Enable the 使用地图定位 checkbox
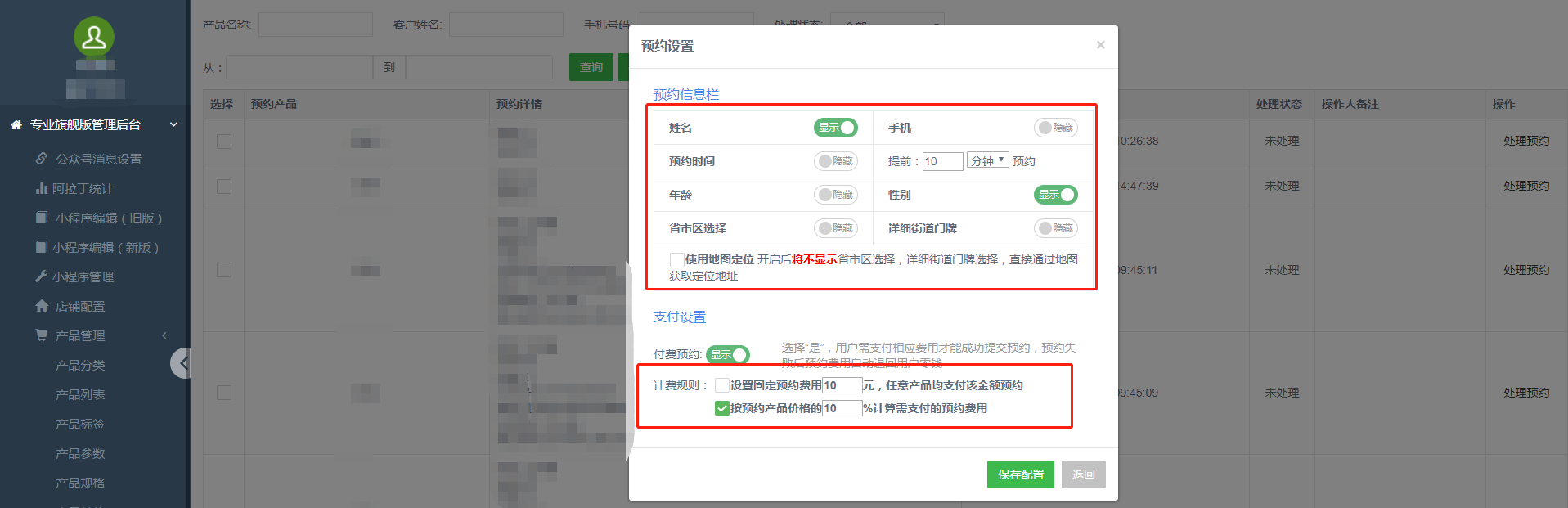1568x508 pixels. (676, 259)
